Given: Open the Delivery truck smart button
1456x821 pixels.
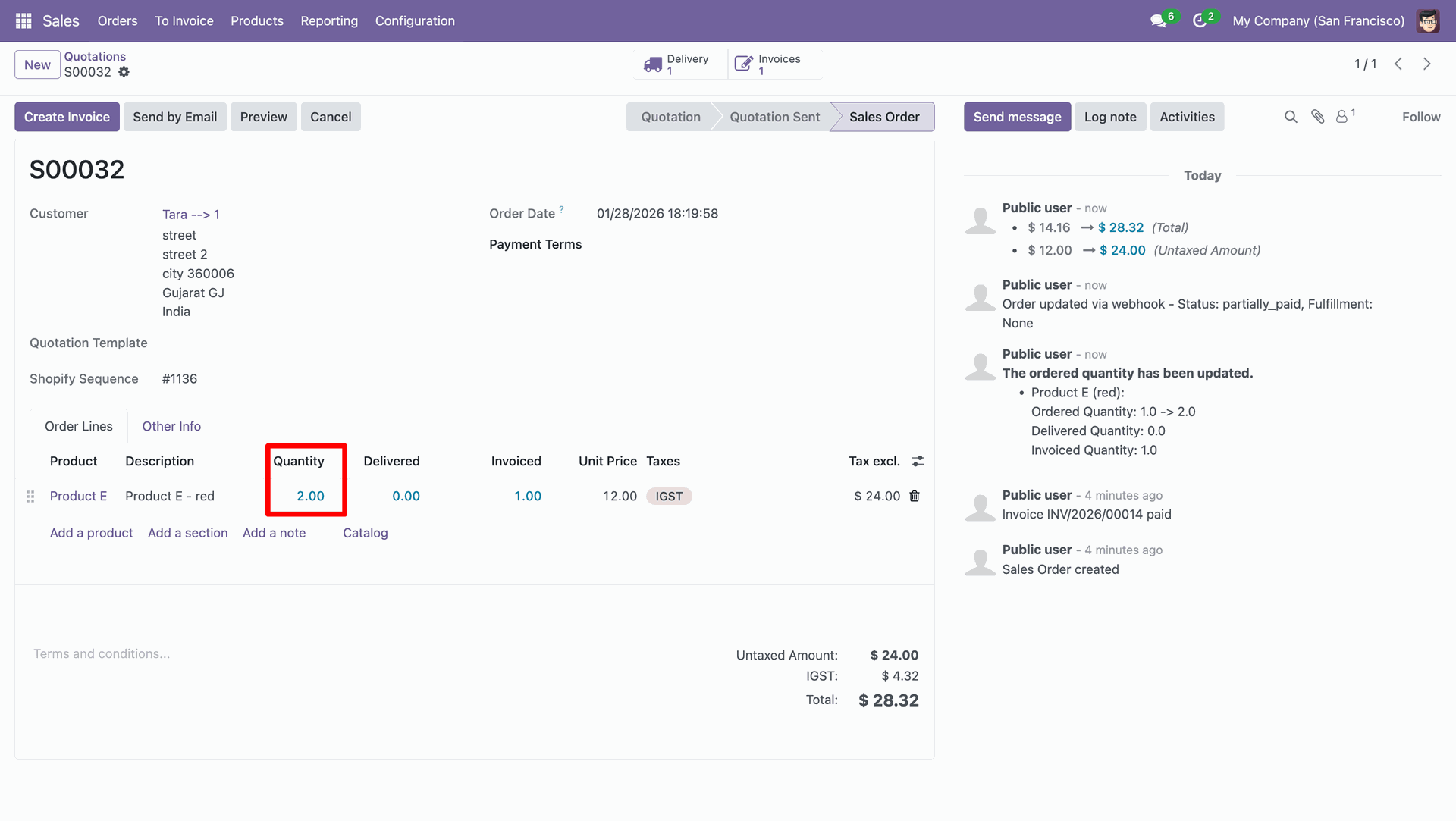Looking at the screenshot, I should click(677, 64).
